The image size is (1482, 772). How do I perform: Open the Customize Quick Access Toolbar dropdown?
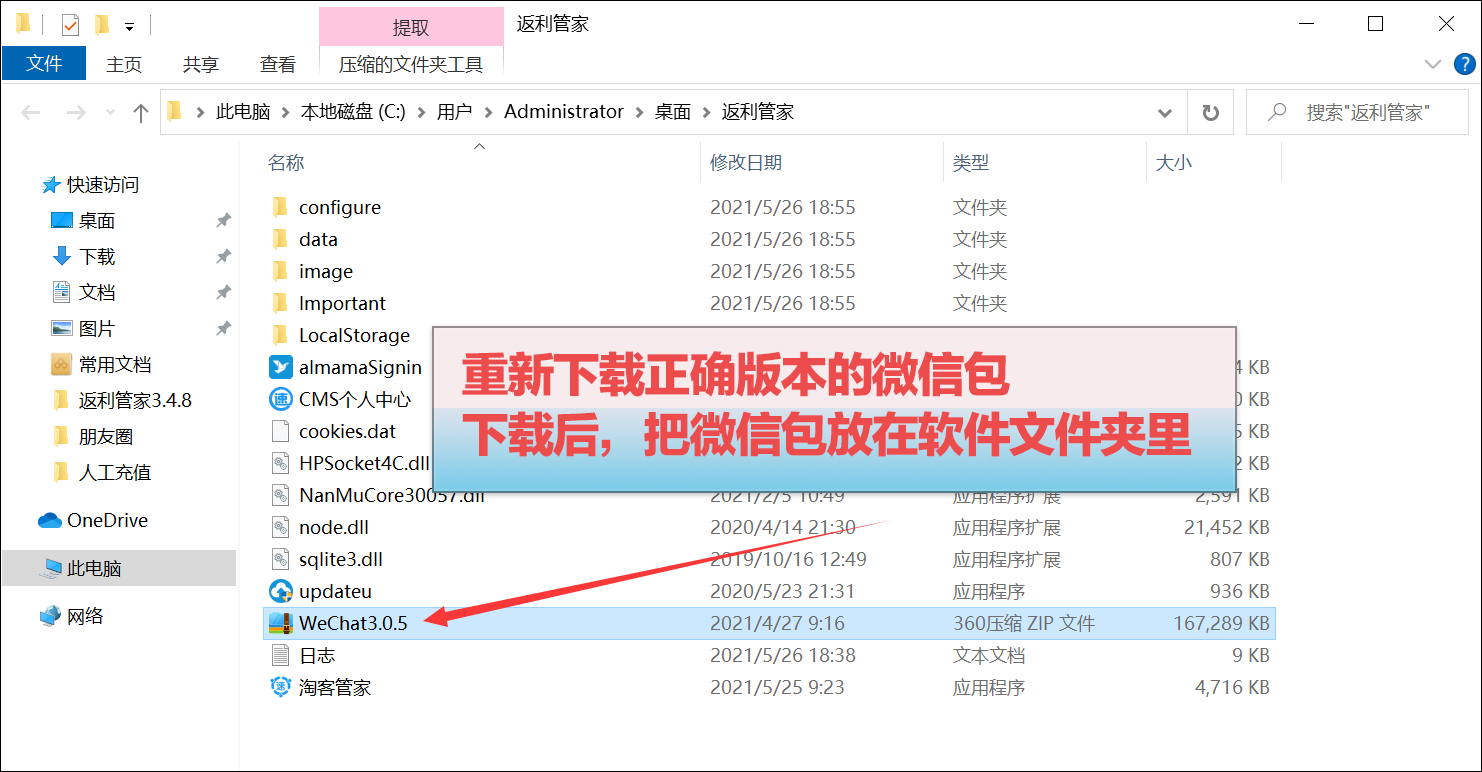pos(129,25)
